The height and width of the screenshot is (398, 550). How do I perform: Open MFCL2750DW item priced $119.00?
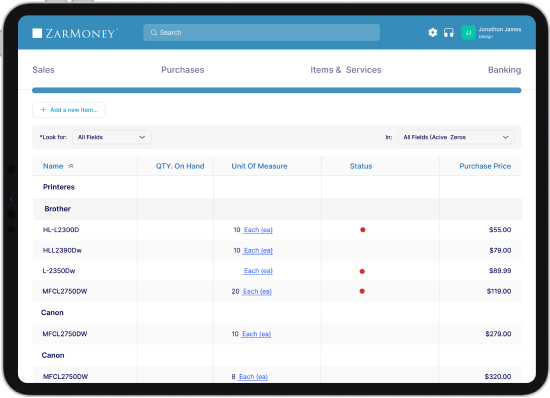65,291
